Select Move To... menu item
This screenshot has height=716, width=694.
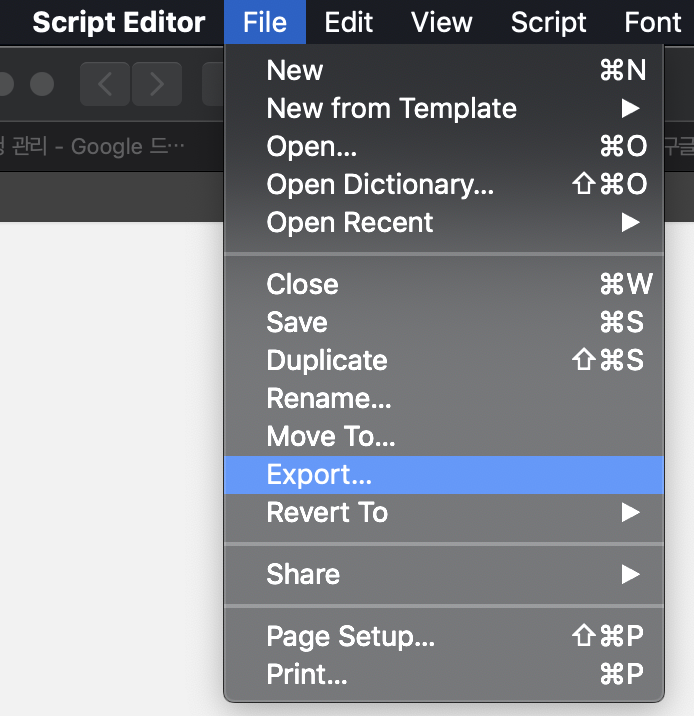331,436
